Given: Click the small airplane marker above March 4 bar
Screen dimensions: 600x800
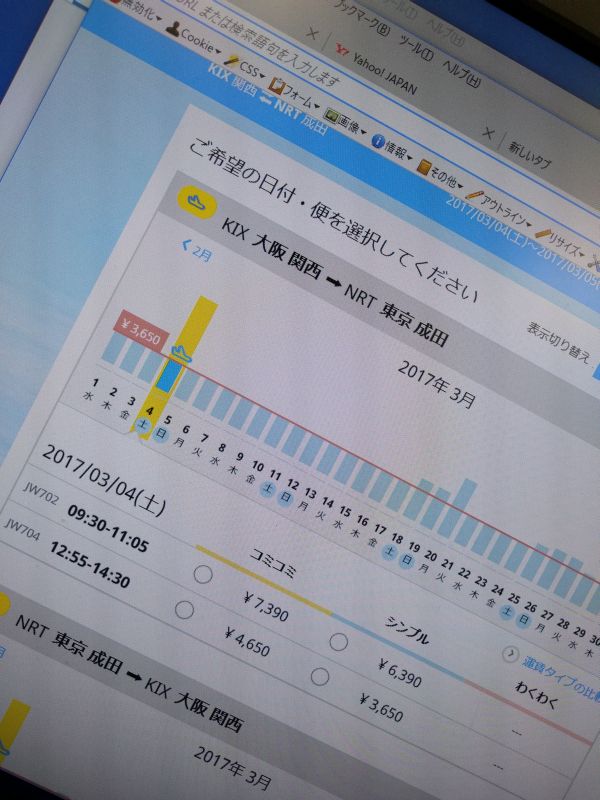Looking at the screenshot, I should pyautogui.click(x=182, y=353).
